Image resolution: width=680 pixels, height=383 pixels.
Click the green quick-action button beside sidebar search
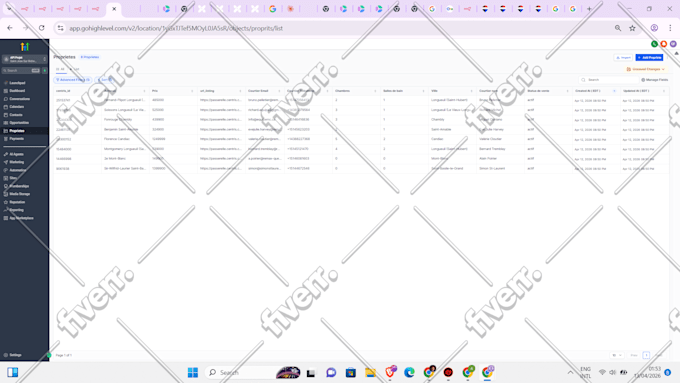[x=45, y=70]
